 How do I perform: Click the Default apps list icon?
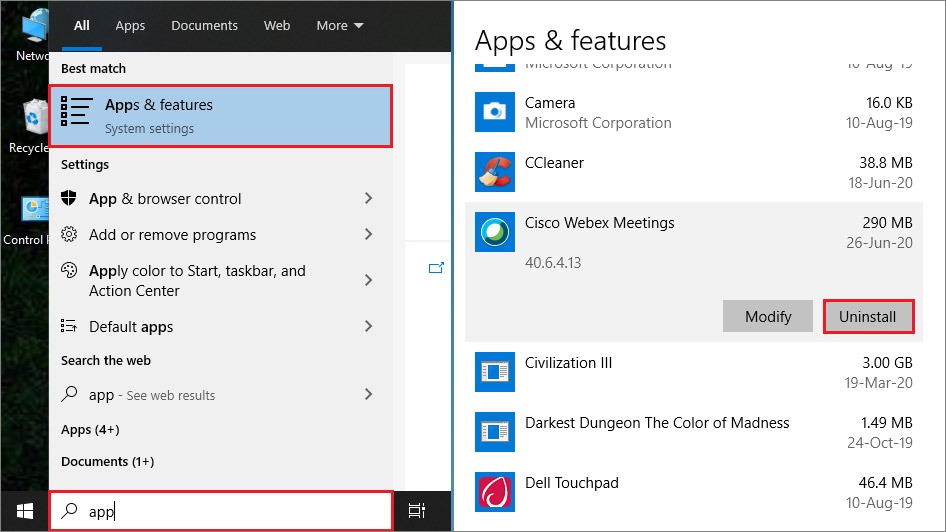point(69,326)
